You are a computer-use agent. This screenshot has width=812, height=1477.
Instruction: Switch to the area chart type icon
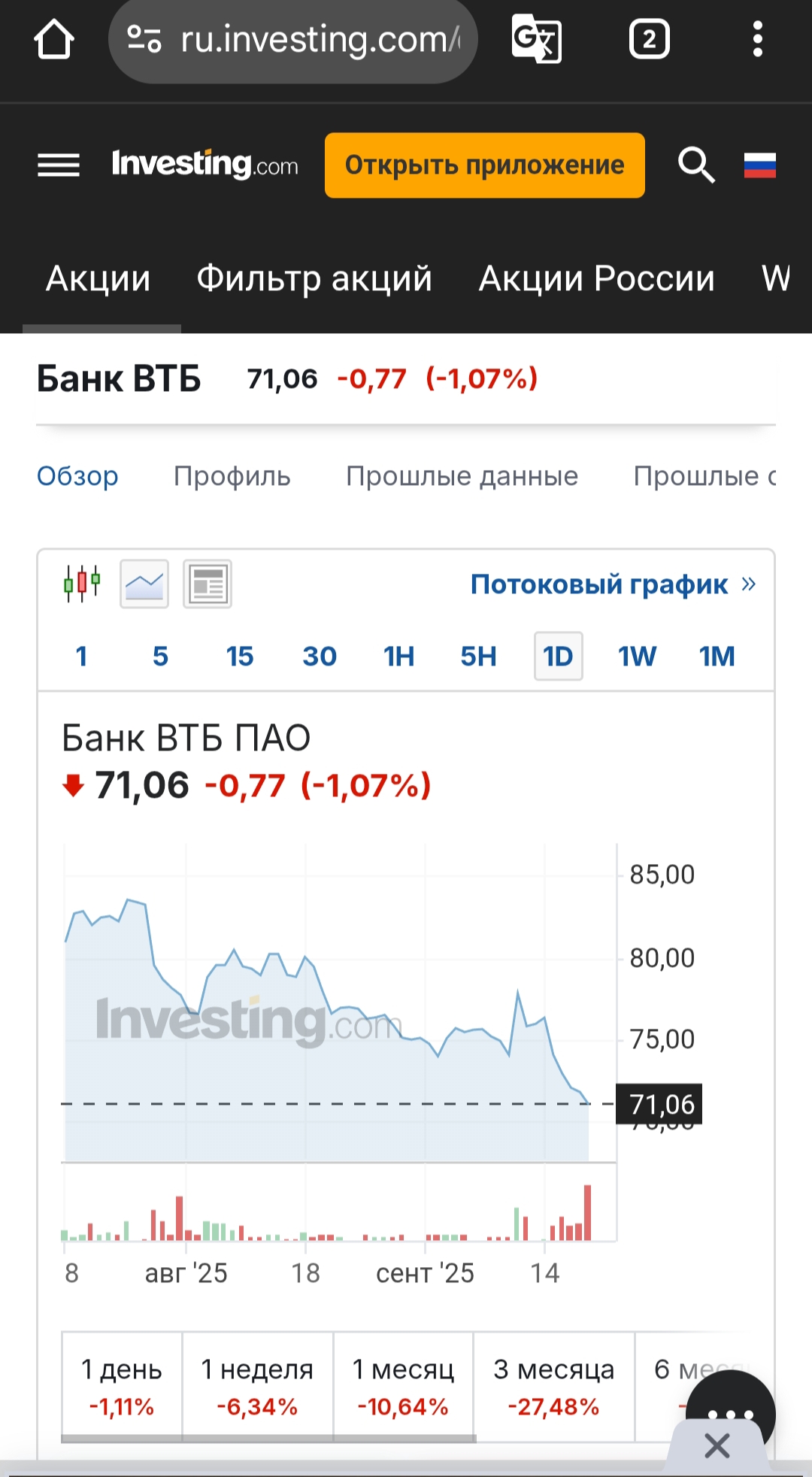point(144,584)
